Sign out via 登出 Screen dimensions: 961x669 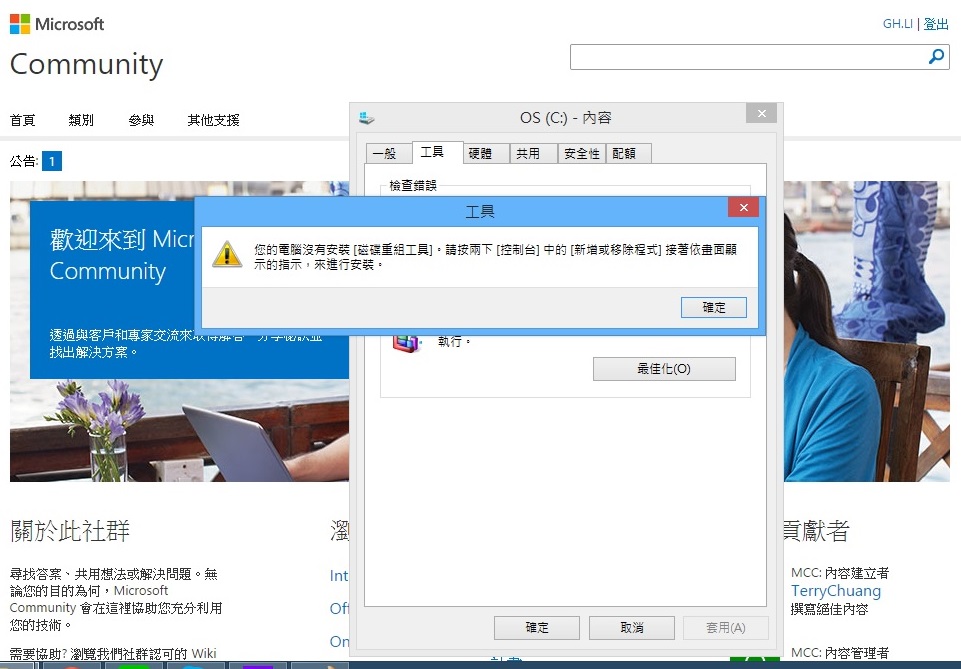tap(936, 24)
